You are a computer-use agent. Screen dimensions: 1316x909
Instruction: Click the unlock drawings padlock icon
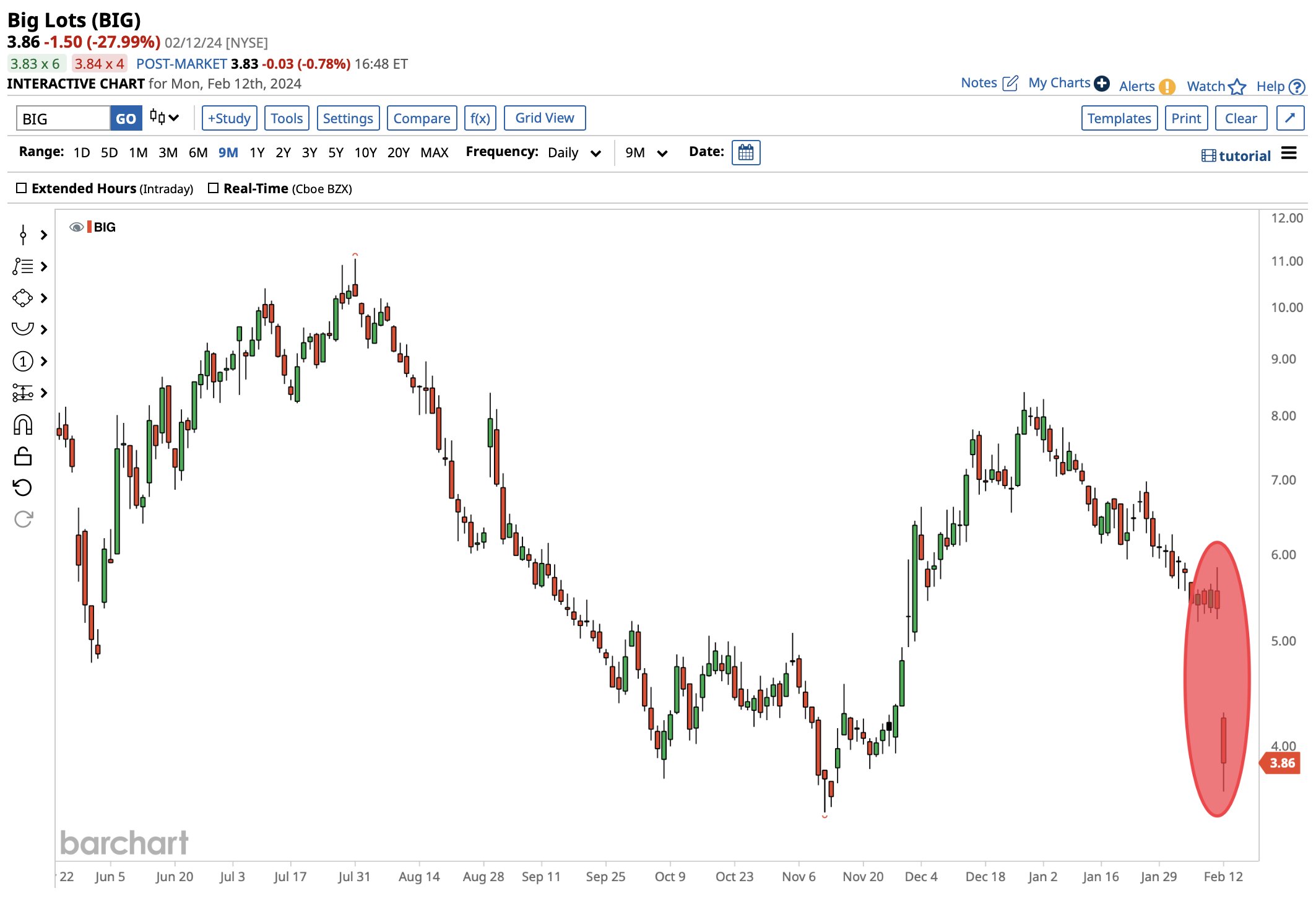(x=23, y=456)
